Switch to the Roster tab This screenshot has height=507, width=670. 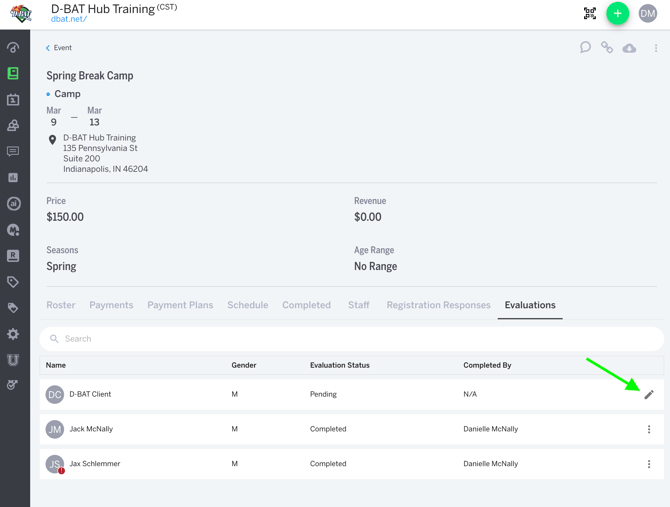coord(61,305)
